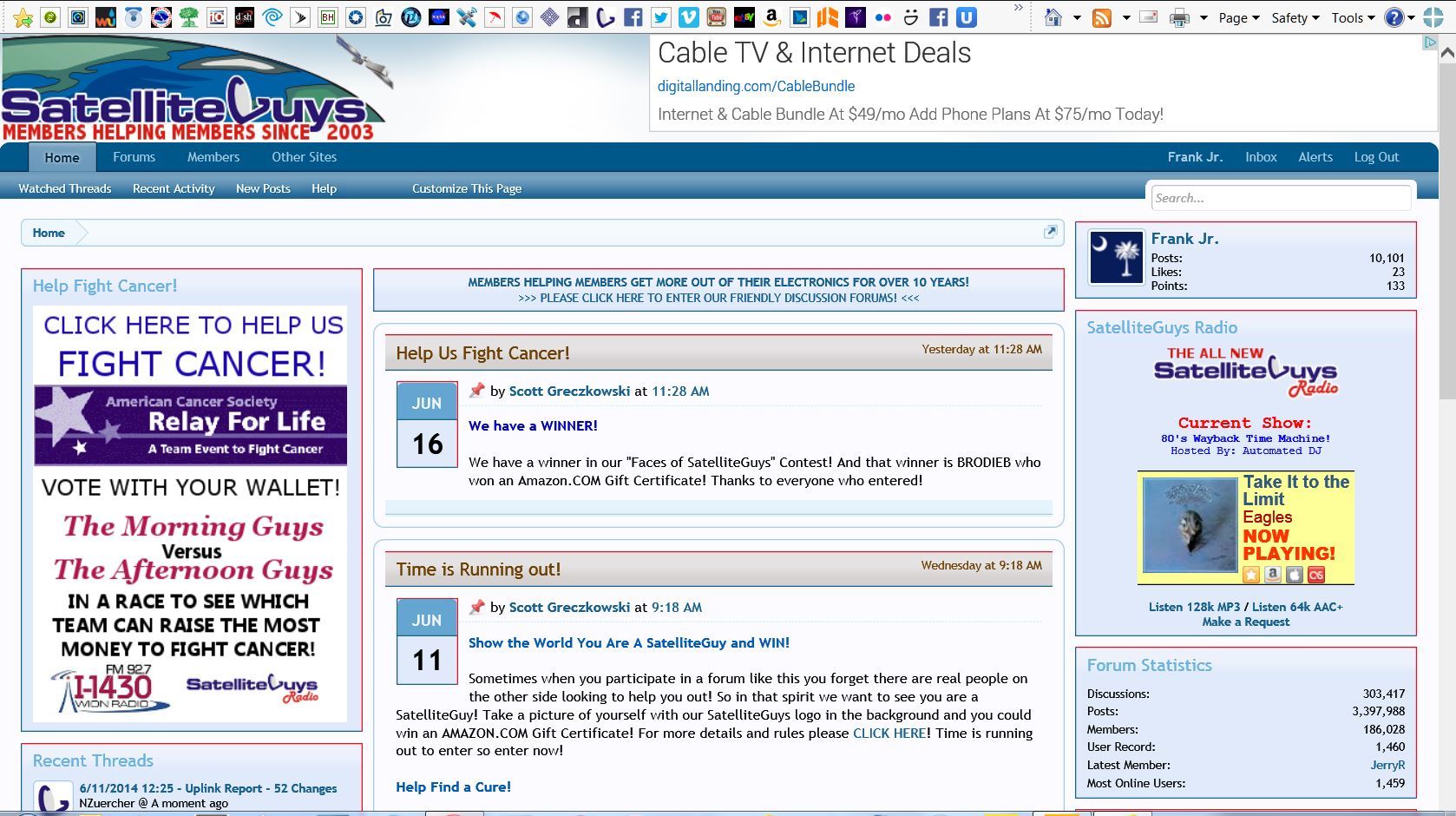Open the Tools dropdown menu
Image resolution: width=1456 pixels, height=816 pixels.
click(1353, 17)
